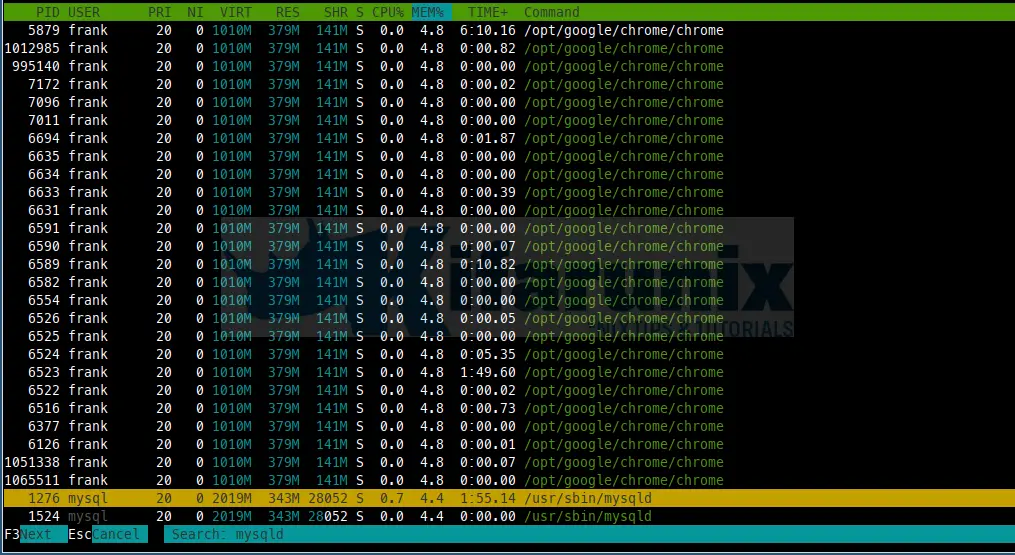Select the TIME+ column header

point(488,12)
